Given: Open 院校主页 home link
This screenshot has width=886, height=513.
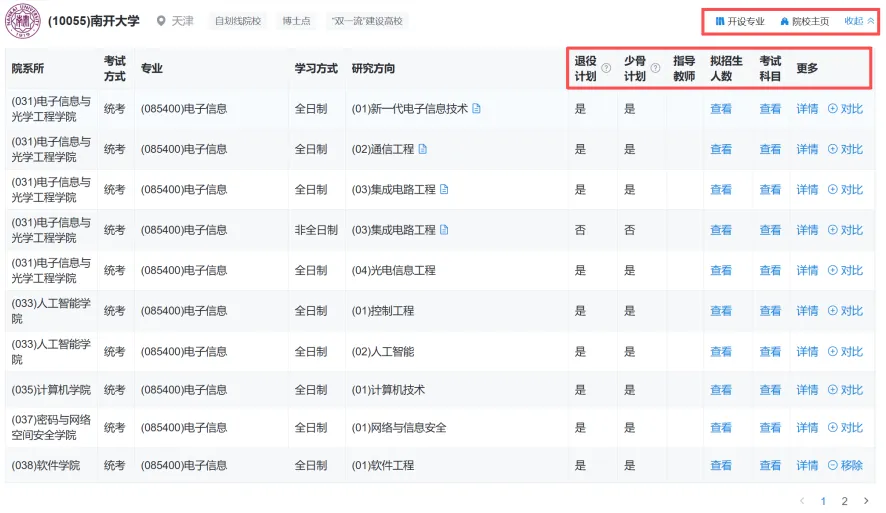Looking at the screenshot, I should 804,21.
